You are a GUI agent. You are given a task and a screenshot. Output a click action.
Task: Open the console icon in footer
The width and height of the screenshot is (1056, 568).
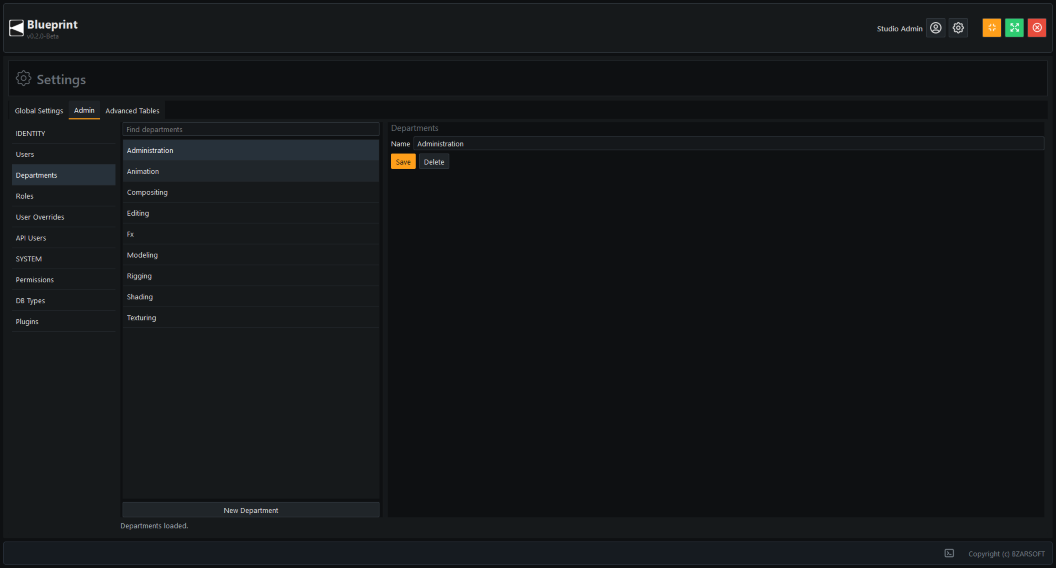pyautogui.click(x=949, y=553)
